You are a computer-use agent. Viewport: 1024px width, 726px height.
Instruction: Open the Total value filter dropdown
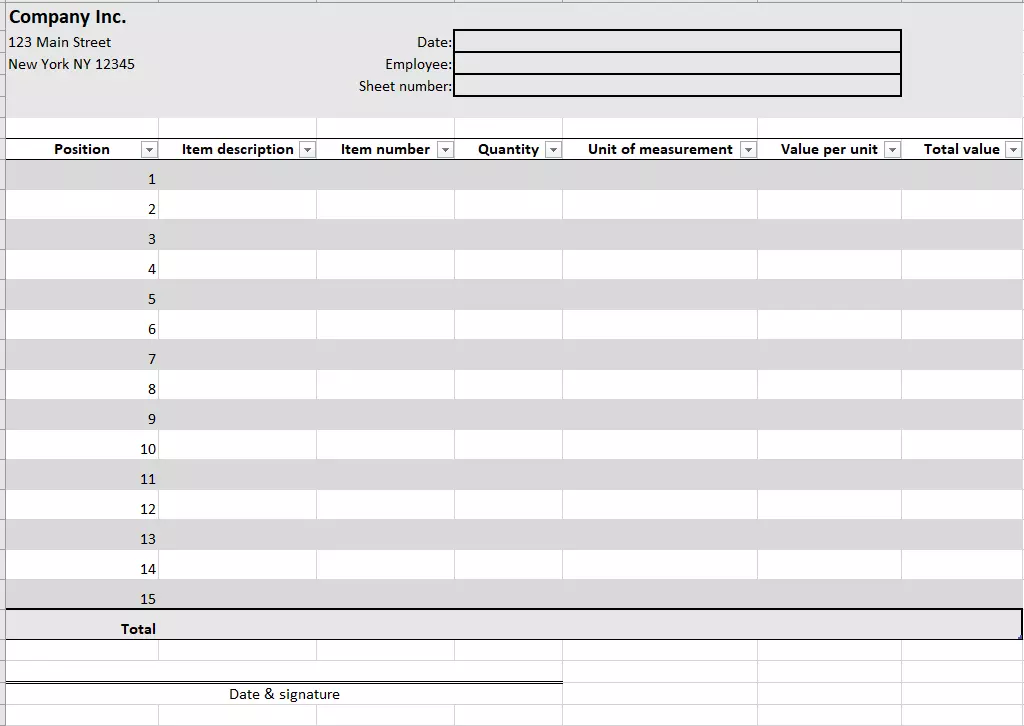click(1014, 149)
